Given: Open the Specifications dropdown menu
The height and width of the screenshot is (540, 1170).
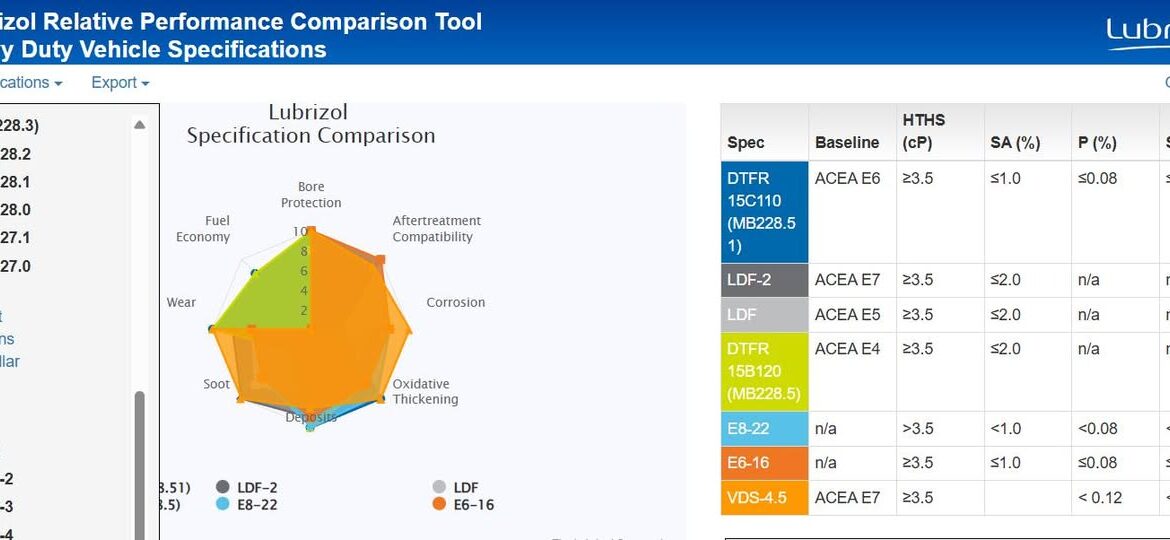Looking at the screenshot, I should tap(30, 83).
